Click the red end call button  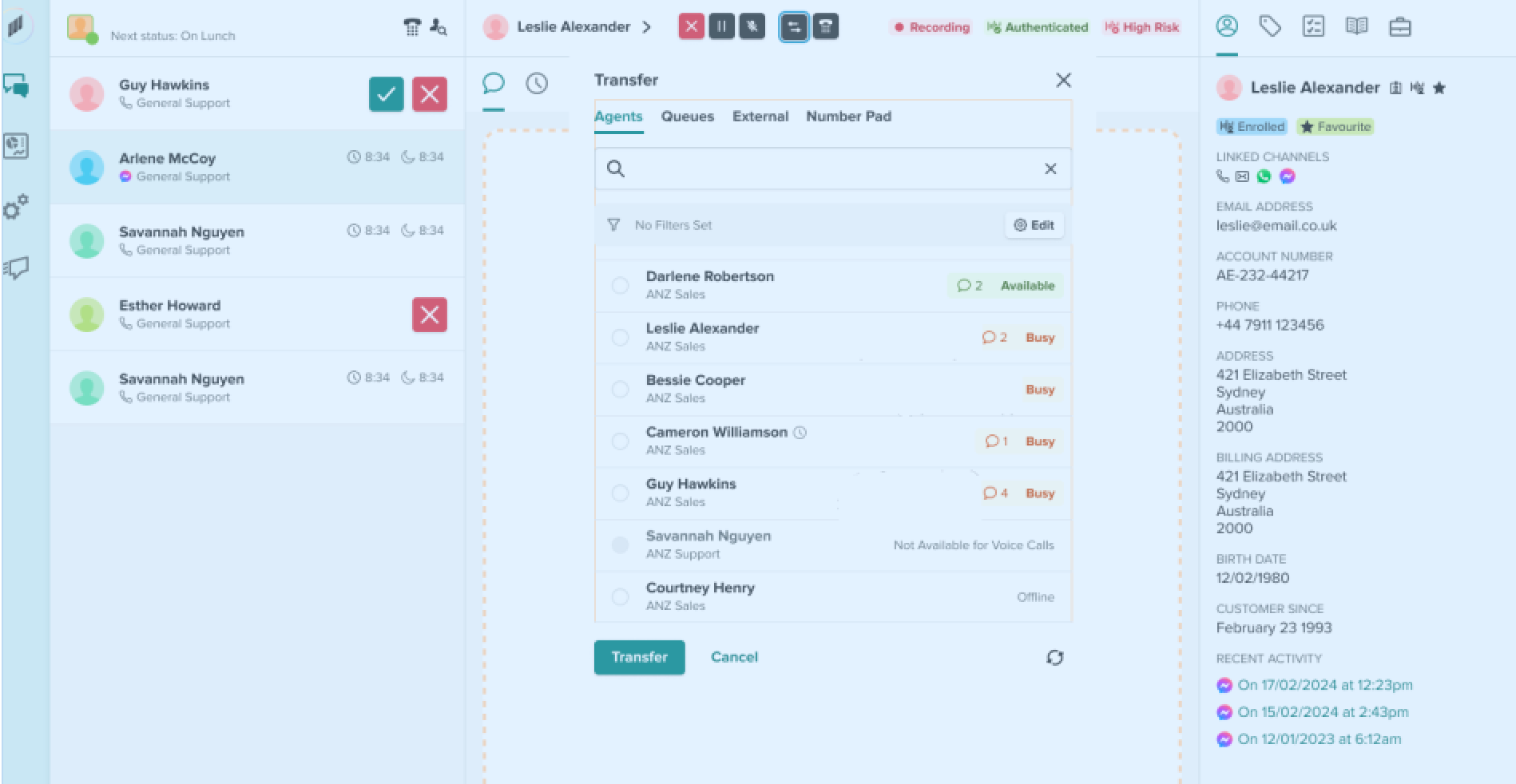click(x=691, y=26)
